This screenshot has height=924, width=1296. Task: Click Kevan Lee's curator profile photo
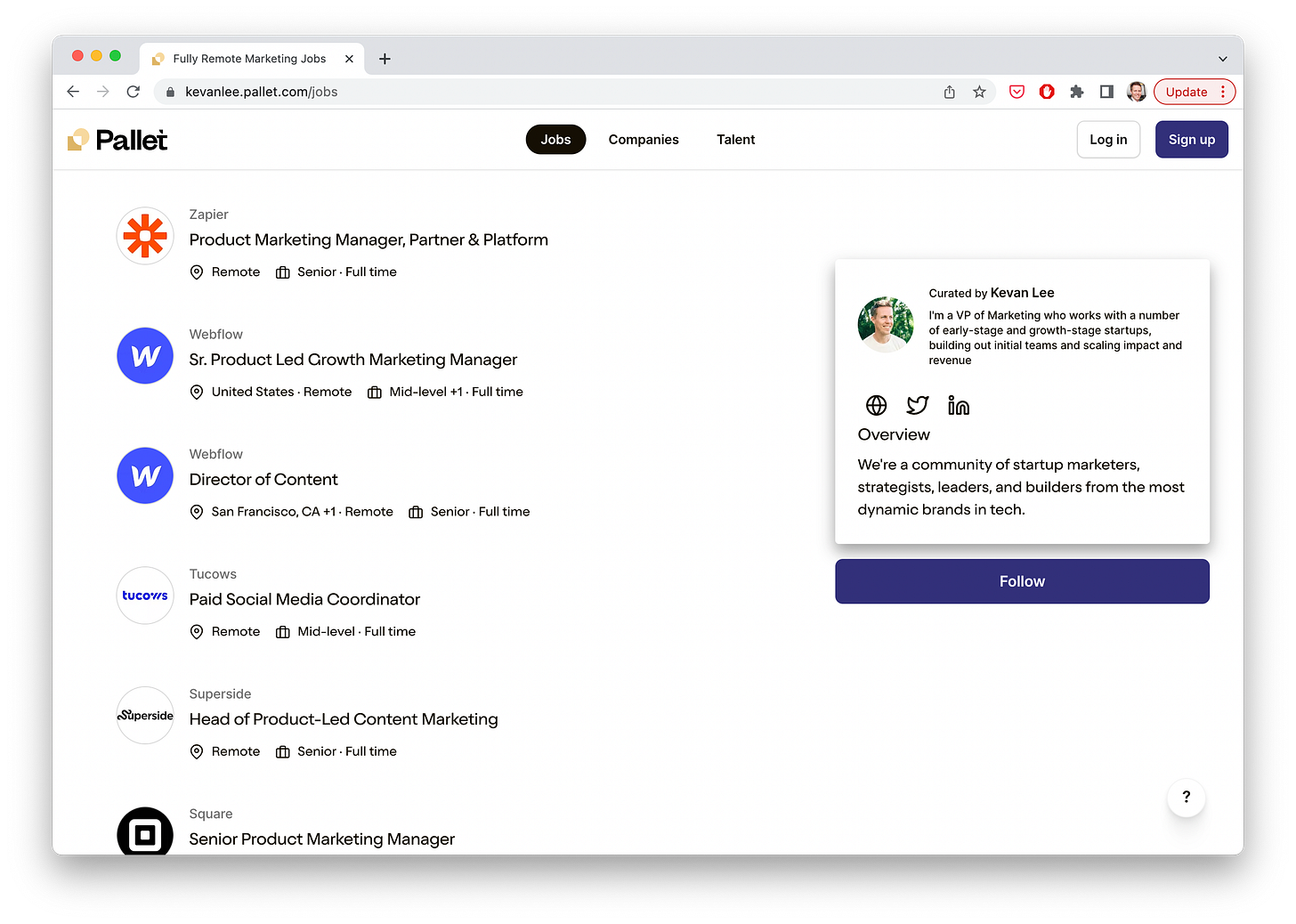886,324
